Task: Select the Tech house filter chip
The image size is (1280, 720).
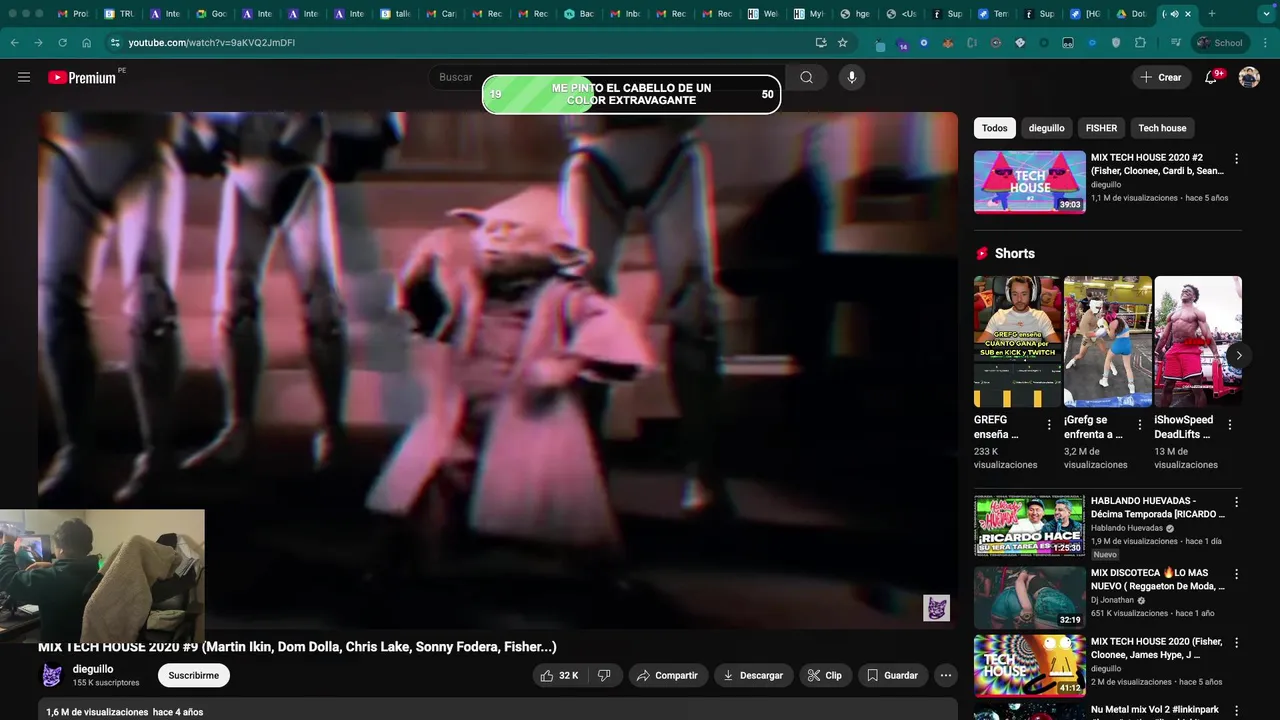Action: point(1162,128)
